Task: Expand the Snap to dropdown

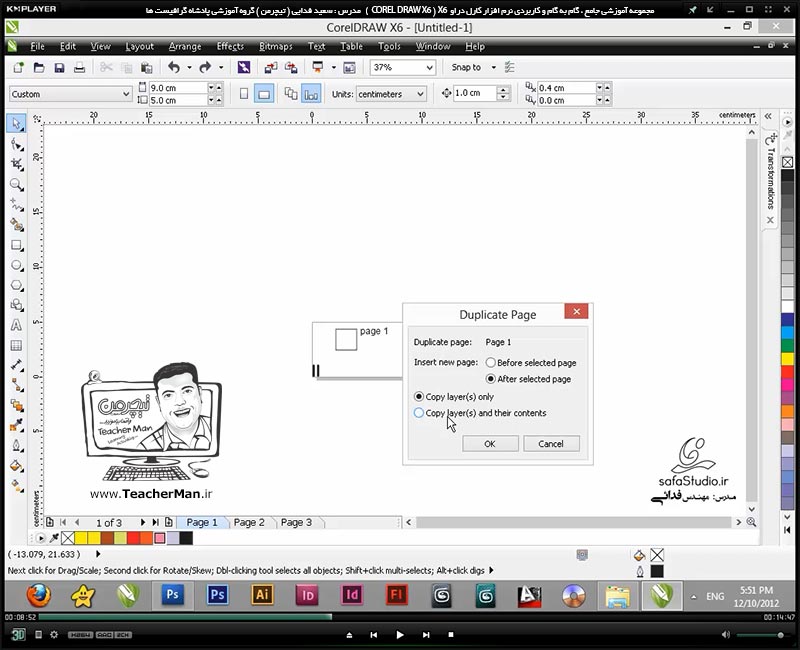Action: [x=493, y=67]
